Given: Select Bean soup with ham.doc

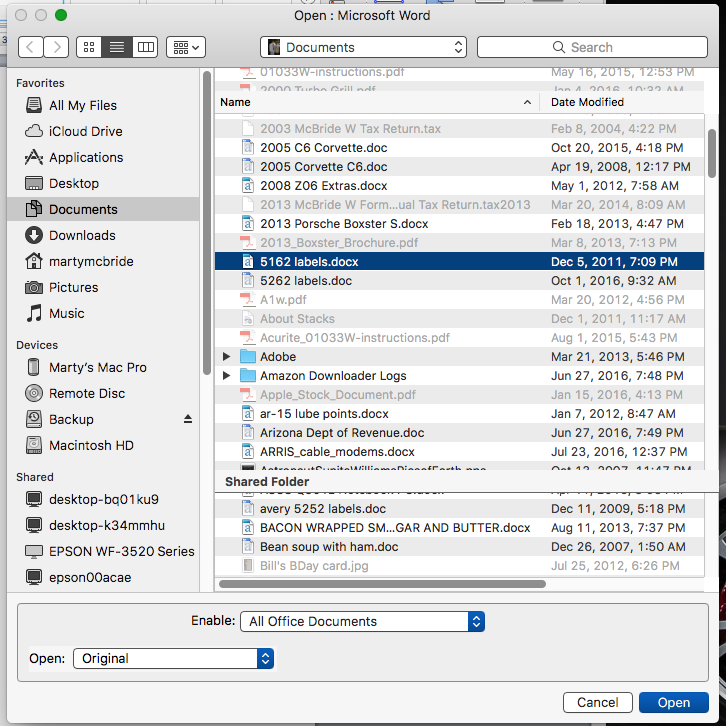Looking at the screenshot, I should tap(459, 546).
